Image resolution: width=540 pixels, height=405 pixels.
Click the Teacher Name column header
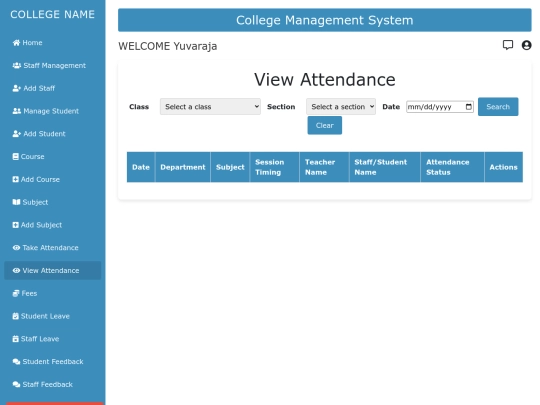point(324,167)
